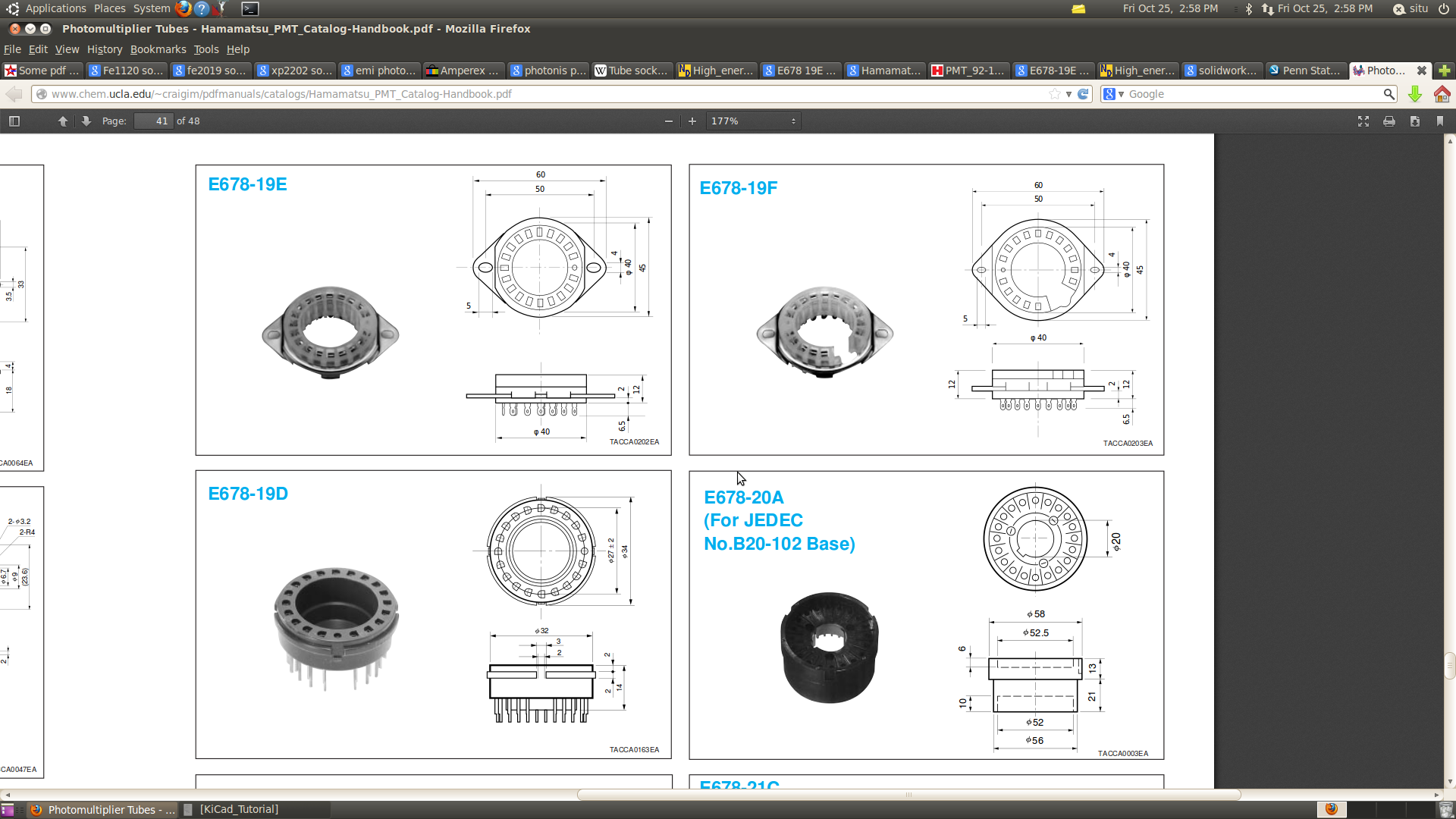Open the network connection indicator
The image size is (1456, 819).
1267,8
